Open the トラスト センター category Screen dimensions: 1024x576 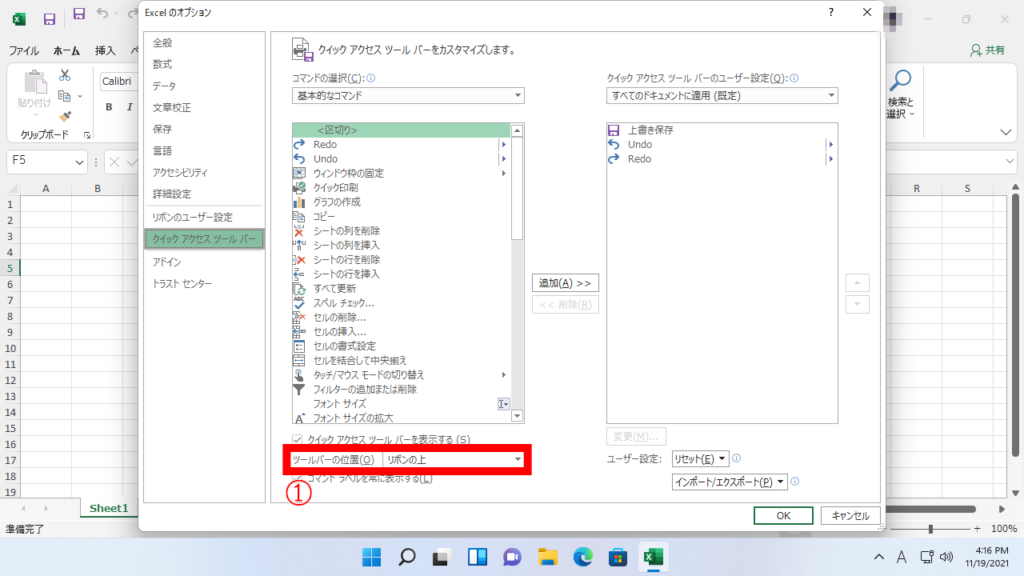coord(182,284)
